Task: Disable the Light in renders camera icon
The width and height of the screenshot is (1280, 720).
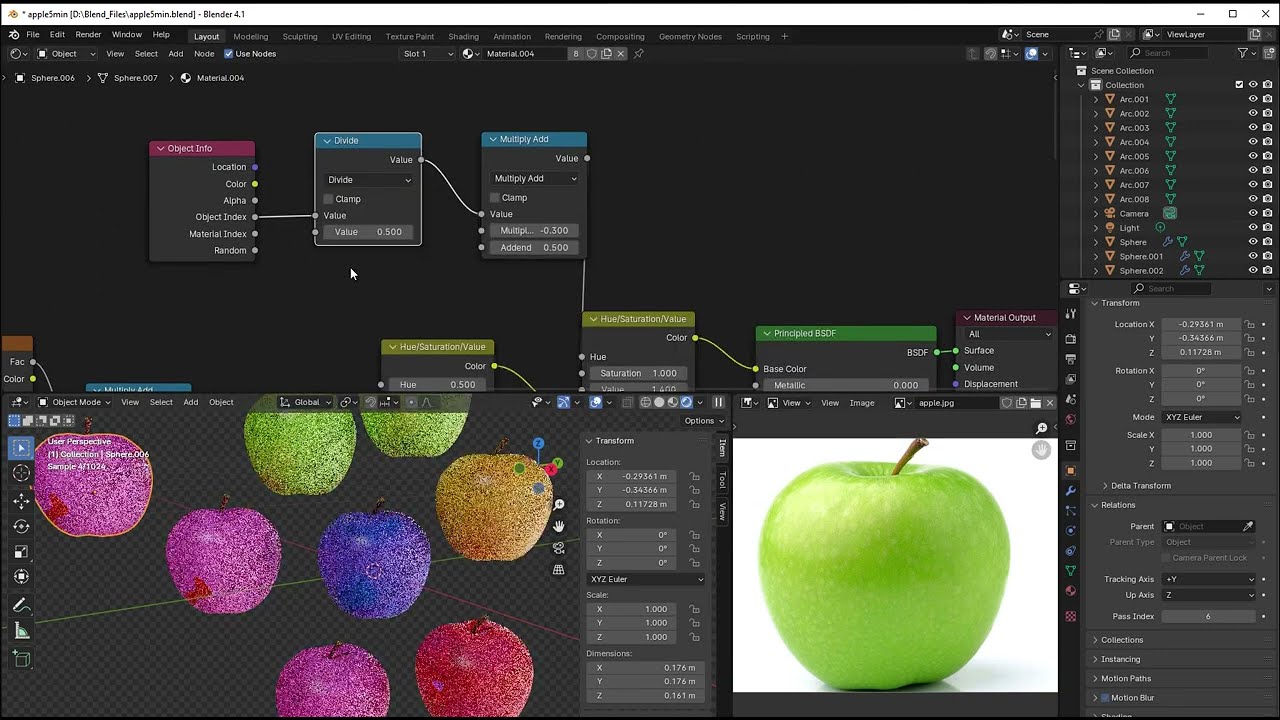Action: coord(1268,228)
